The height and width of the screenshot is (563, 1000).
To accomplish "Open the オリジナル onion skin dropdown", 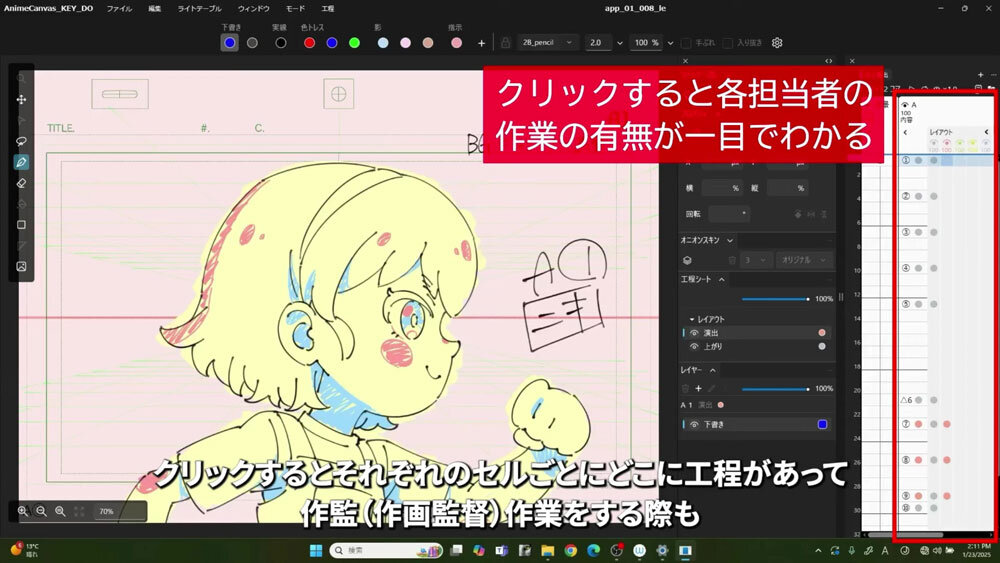I will (x=804, y=260).
